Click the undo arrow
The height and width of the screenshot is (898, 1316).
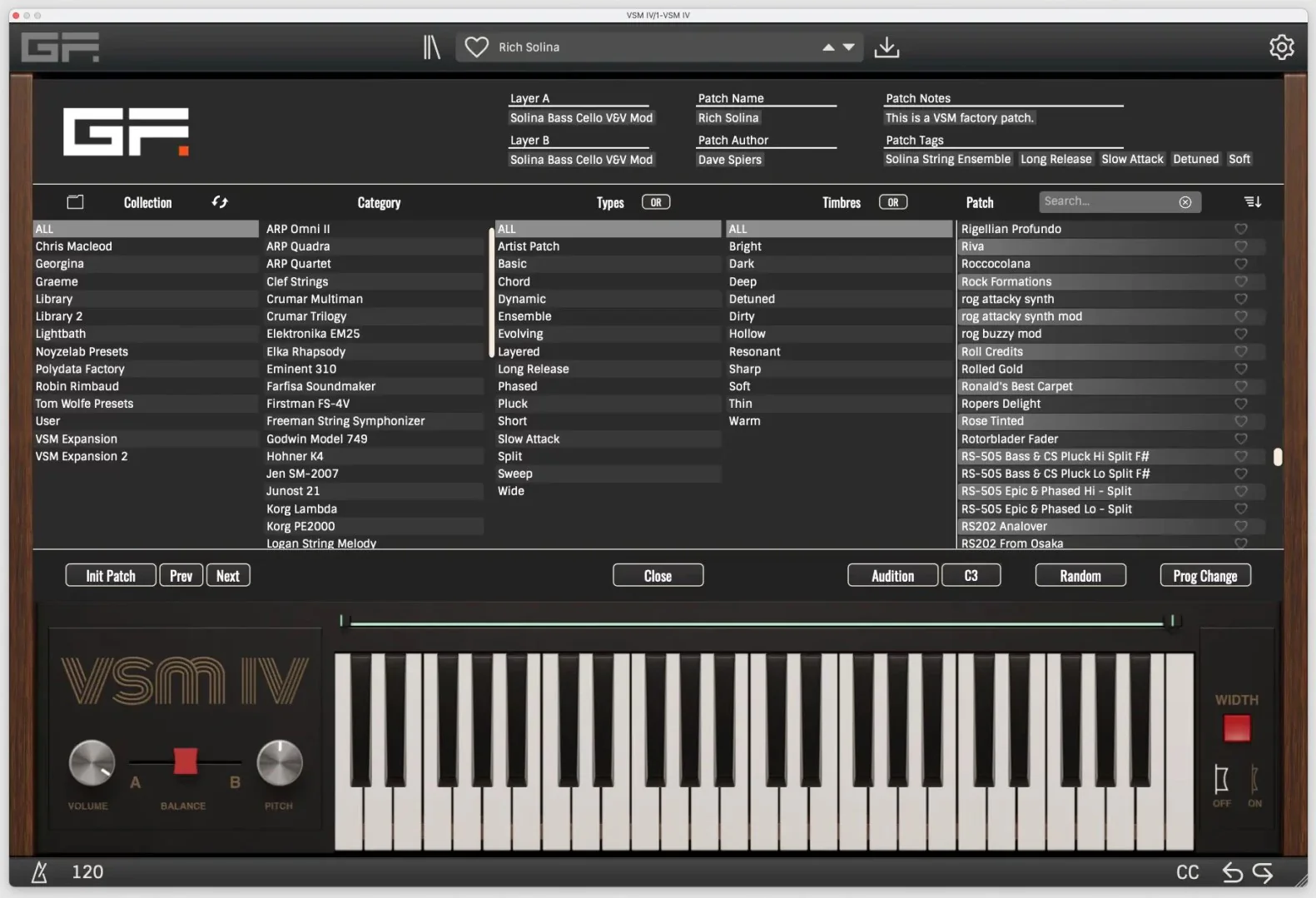pyautogui.click(x=1232, y=872)
